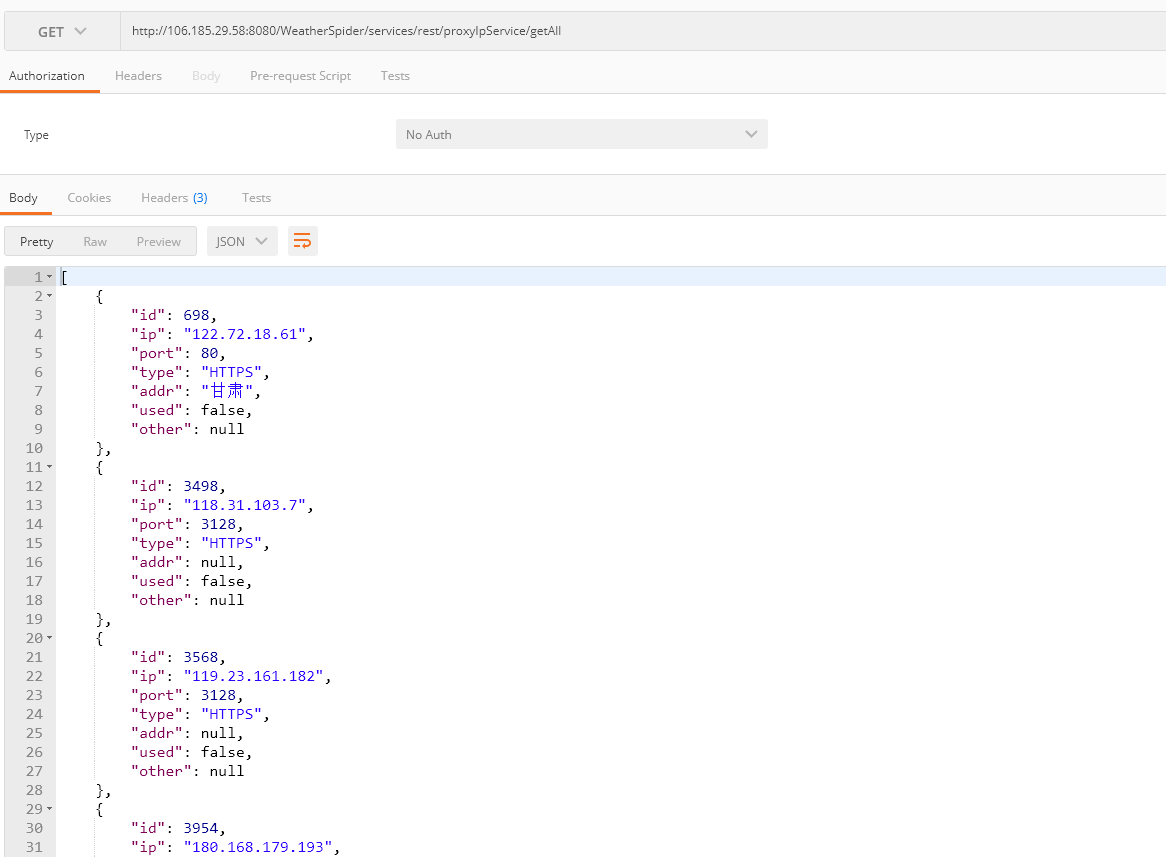Open the No Auth type dropdown
Image resolution: width=1166 pixels, height=857 pixels.
pos(581,134)
